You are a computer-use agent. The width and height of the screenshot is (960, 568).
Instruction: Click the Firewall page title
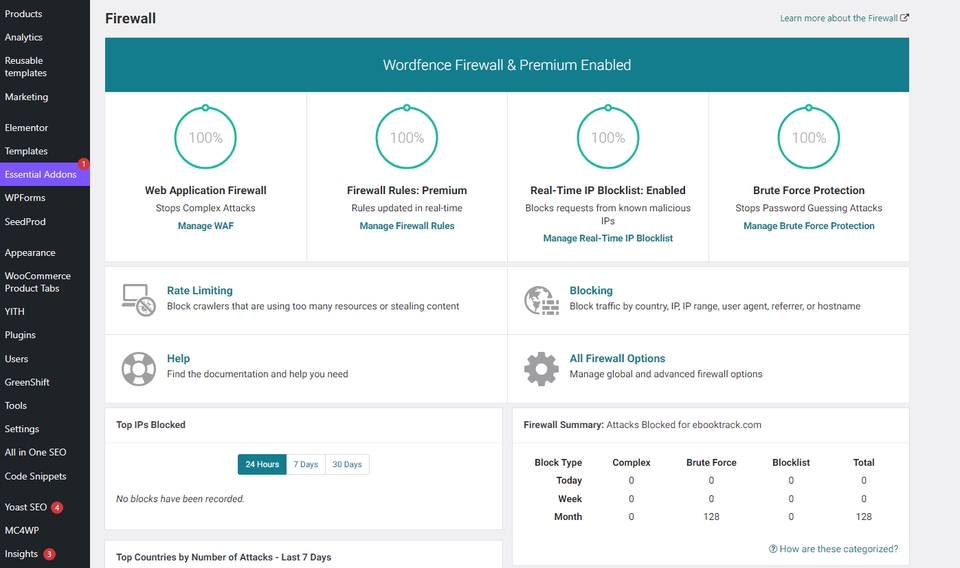pyautogui.click(x=130, y=18)
